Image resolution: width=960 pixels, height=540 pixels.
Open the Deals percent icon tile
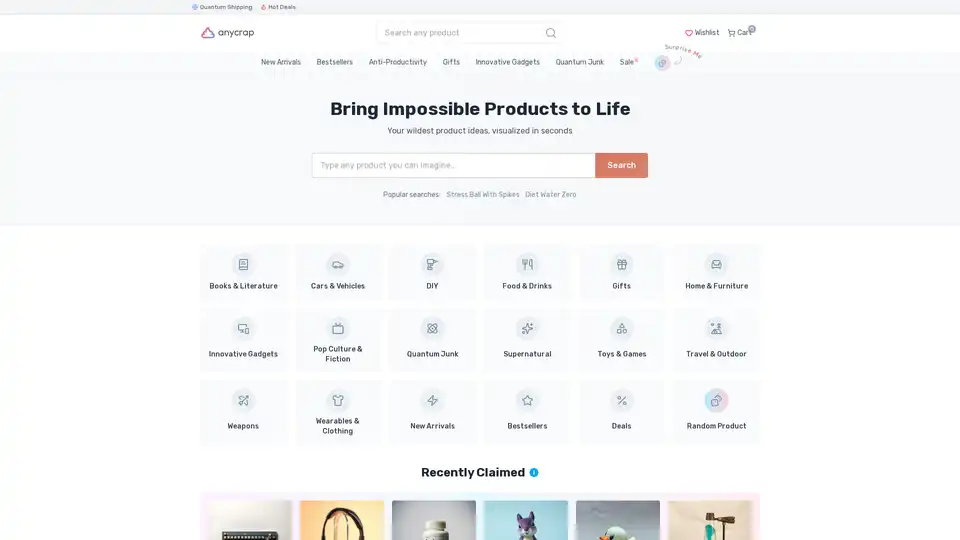click(621, 411)
